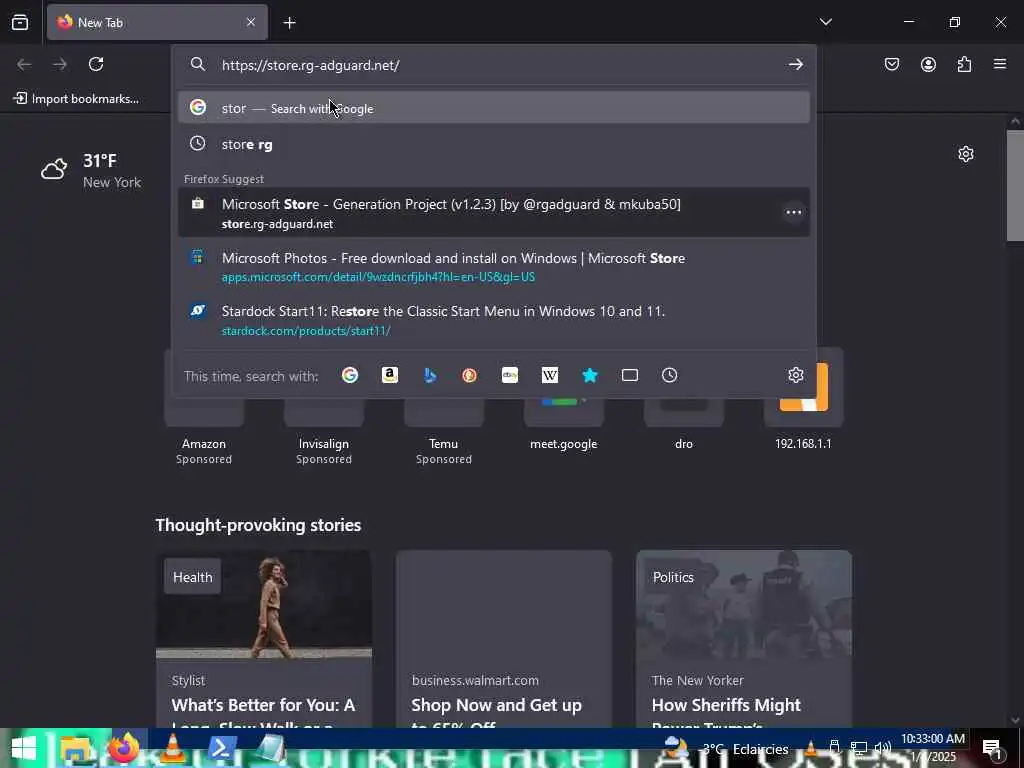Viewport: 1024px width, 768px height.
Task: Click the New York weather widget
Action: coord(91,171)
